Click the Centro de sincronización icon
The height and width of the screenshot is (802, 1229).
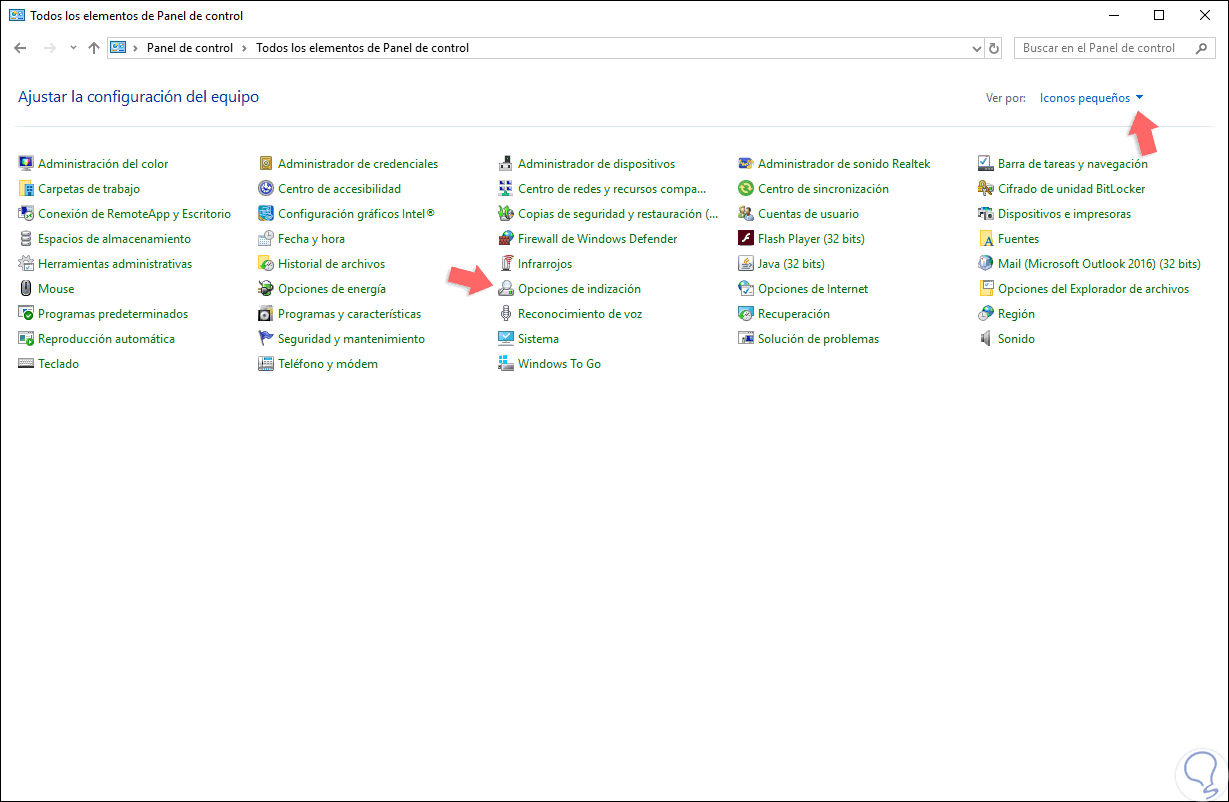tap(746, 189)
